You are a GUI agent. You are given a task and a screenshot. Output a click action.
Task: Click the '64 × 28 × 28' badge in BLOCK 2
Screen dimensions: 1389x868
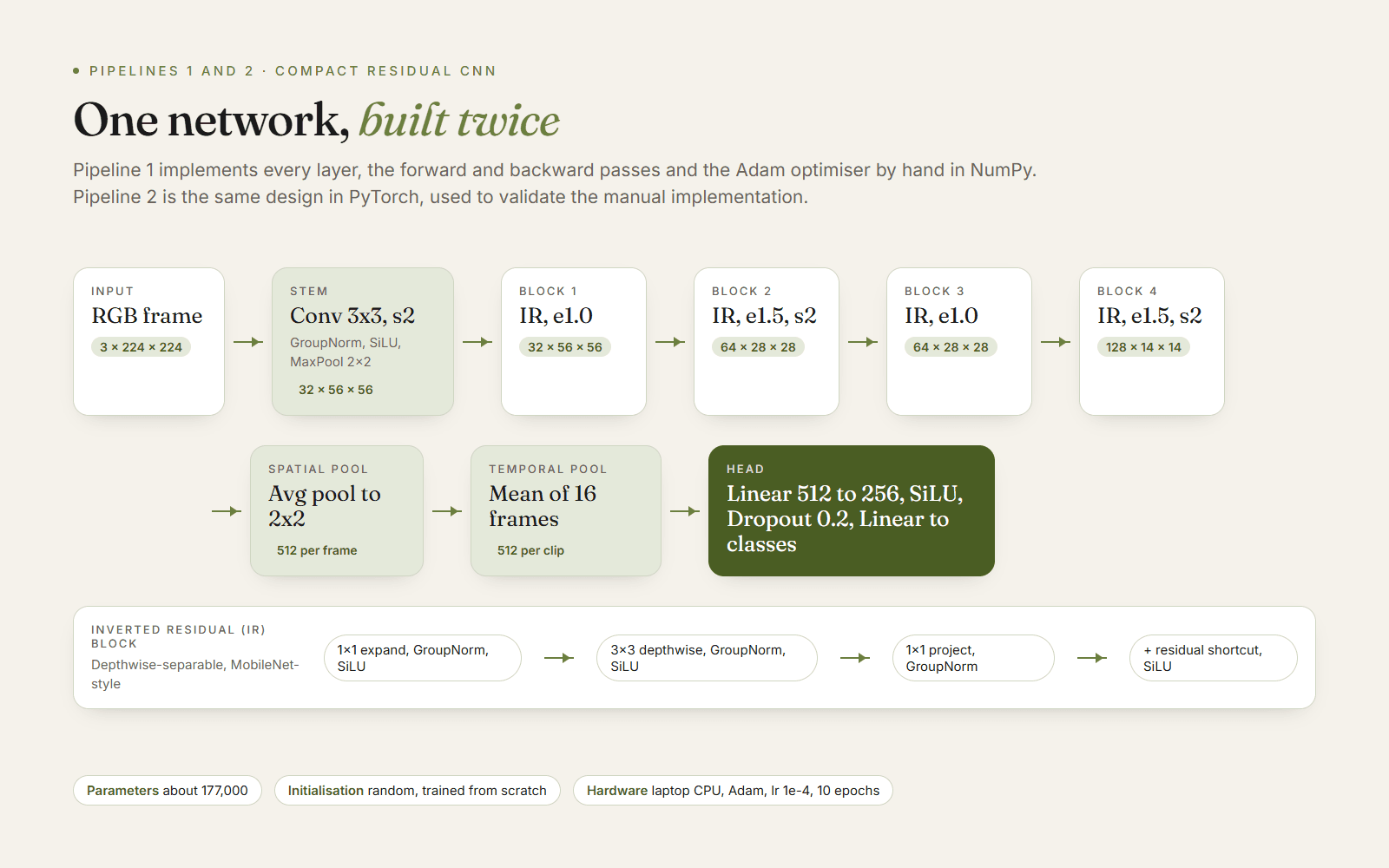point(758,347)
